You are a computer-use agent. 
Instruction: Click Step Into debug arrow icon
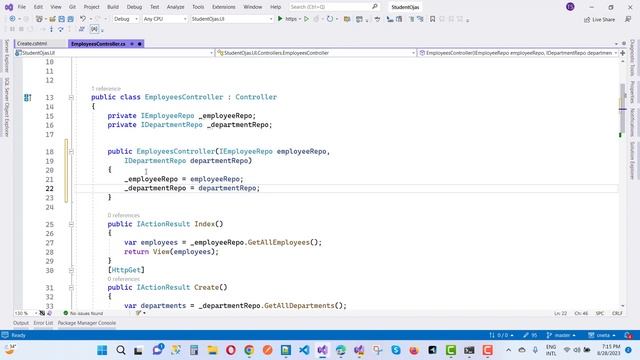tap(51, 29)
